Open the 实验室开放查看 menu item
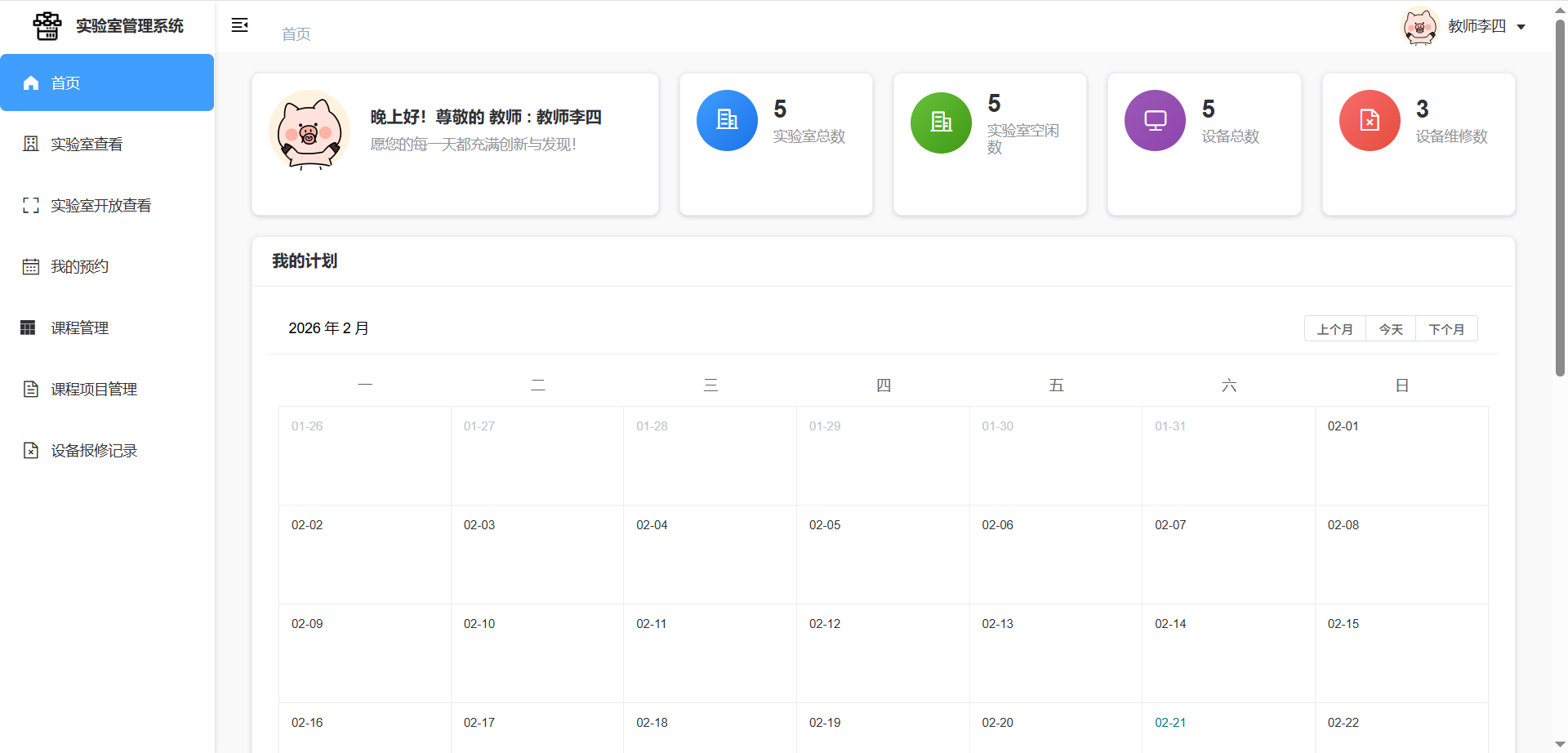The width and height of the screenshot is (1568, 753). pyautogui.click(x=107, y=205)
